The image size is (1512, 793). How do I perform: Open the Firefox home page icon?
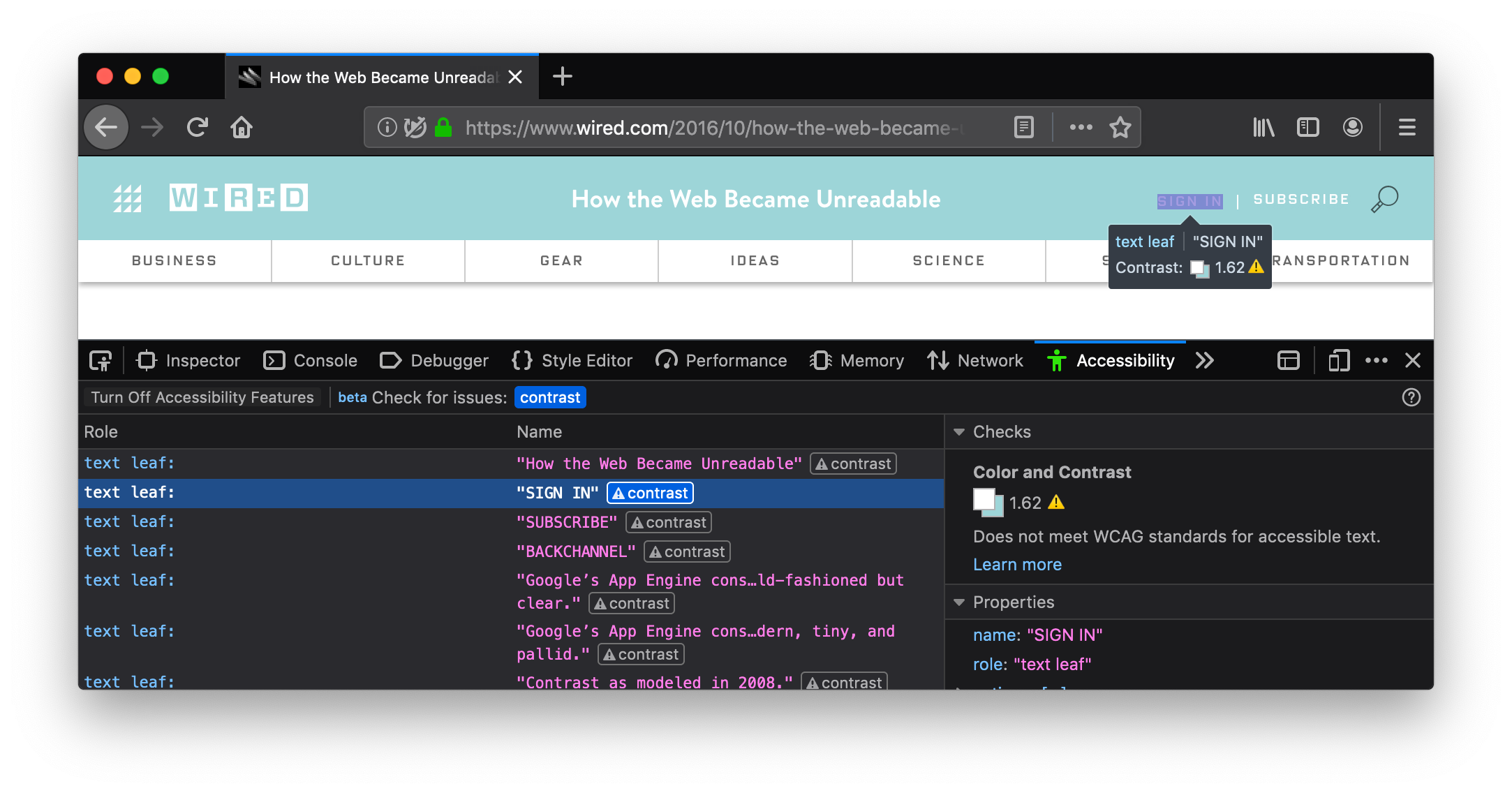tap(242, 127)
